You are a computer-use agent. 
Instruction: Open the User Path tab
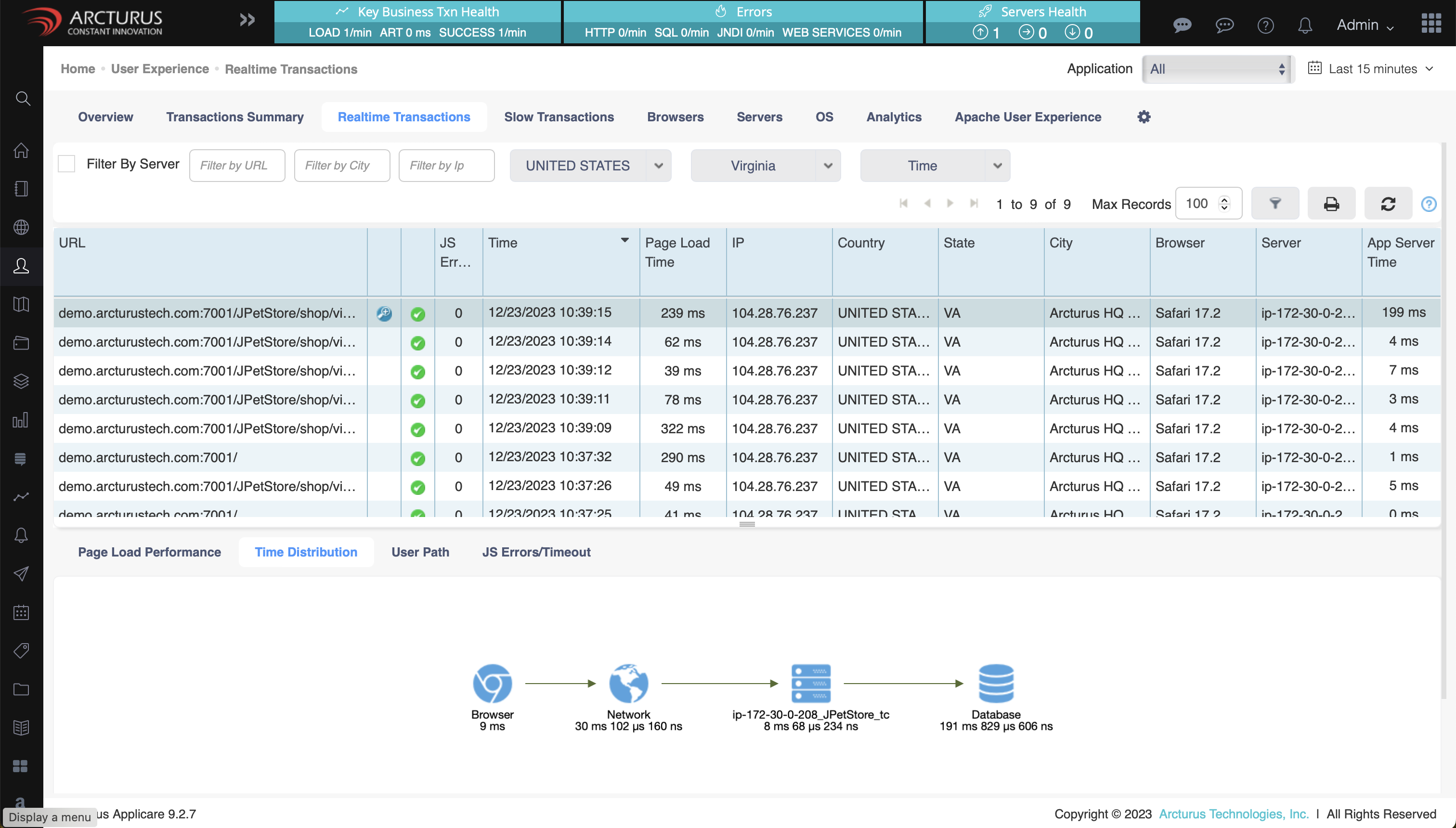420,552
